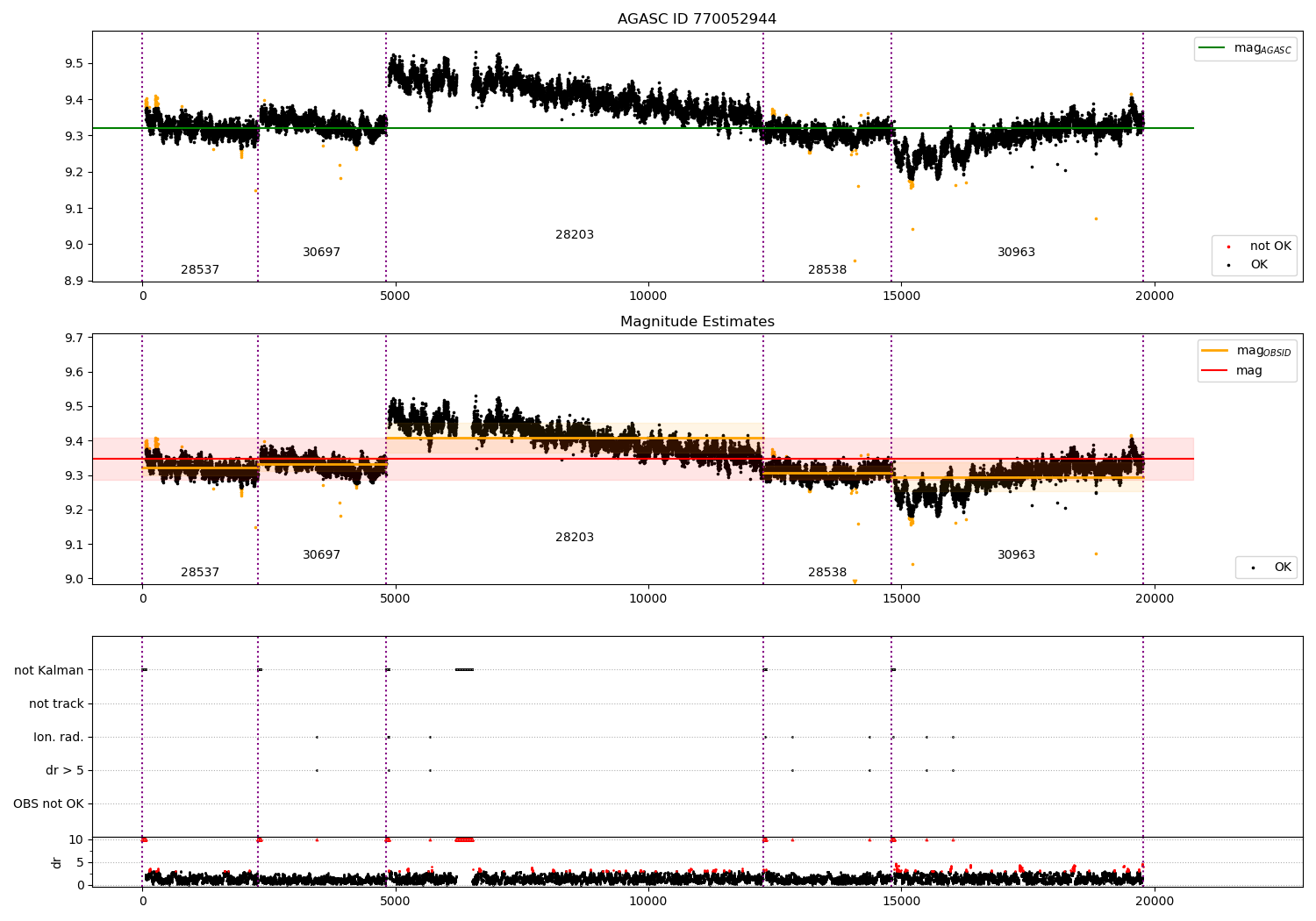Click the 'OBS not OK' row label

click(49, 803)
